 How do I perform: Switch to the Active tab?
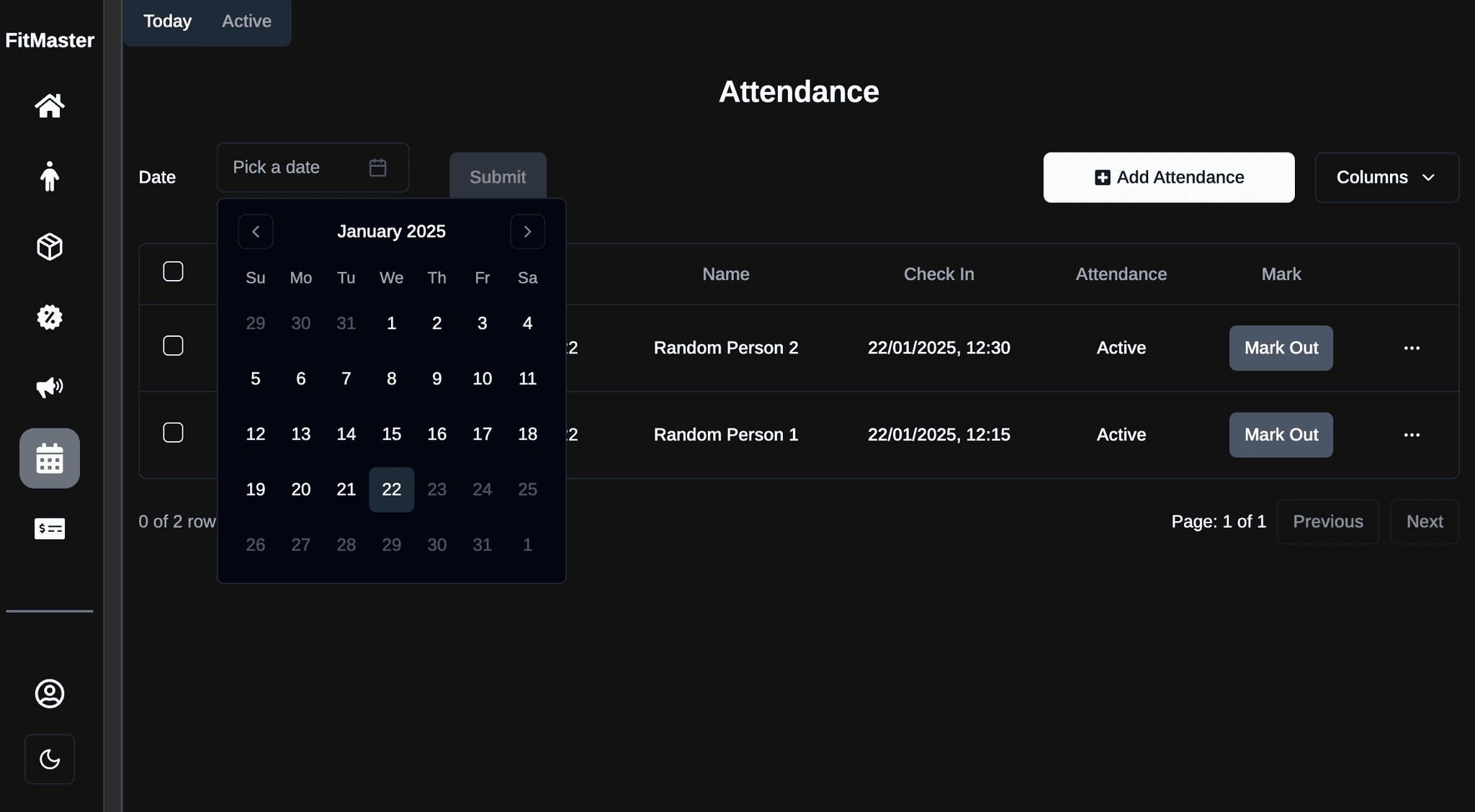246,21
